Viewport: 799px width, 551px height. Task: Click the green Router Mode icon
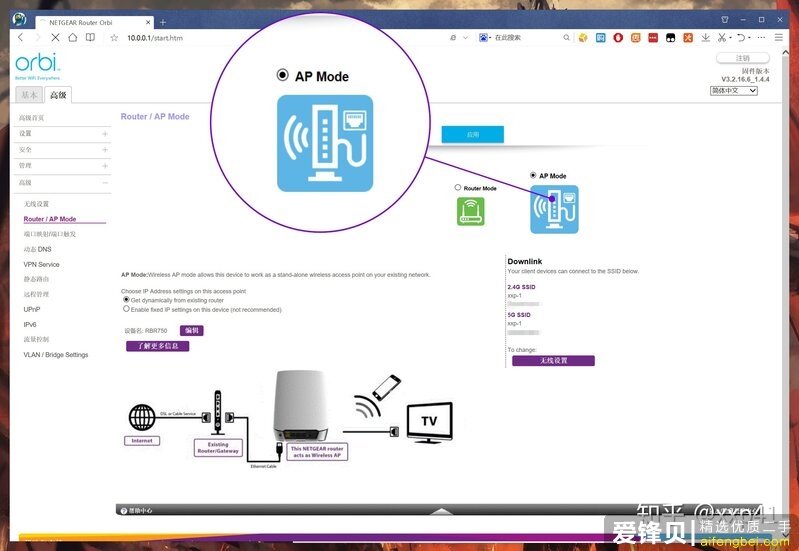pos(470,211)
